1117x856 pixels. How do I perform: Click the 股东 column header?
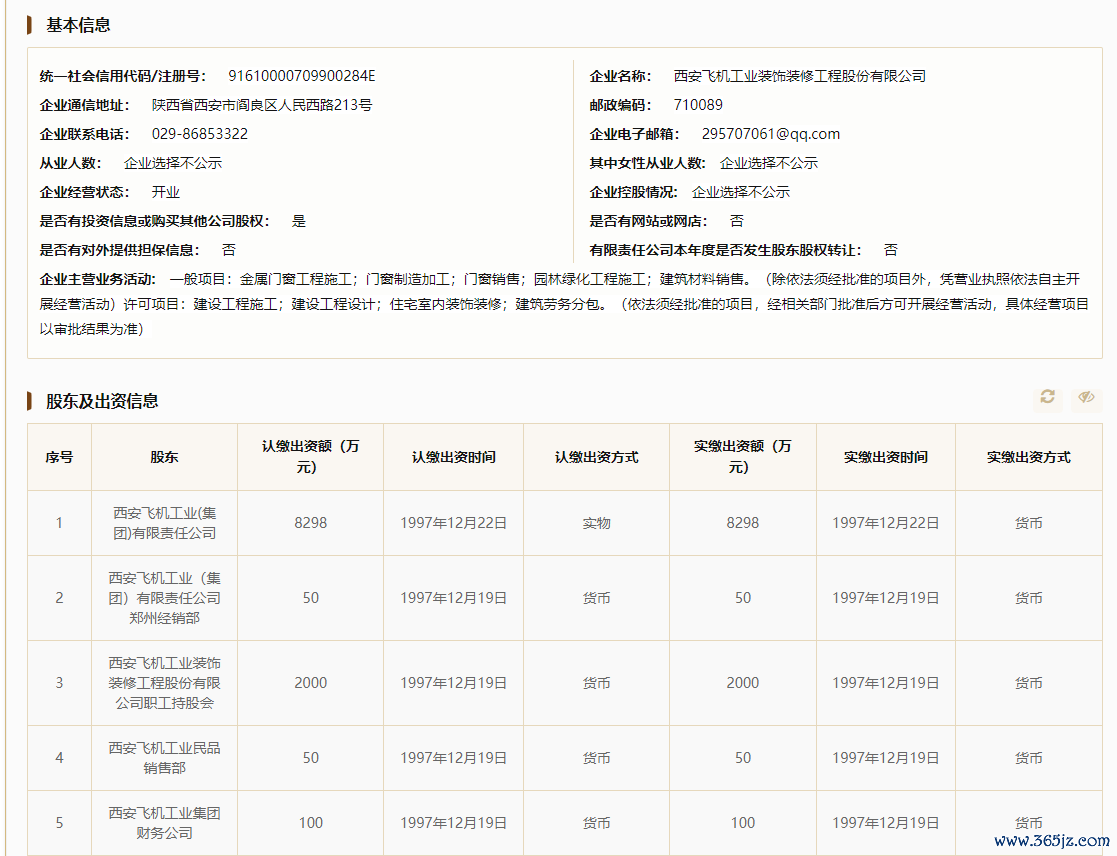(164, 457)
